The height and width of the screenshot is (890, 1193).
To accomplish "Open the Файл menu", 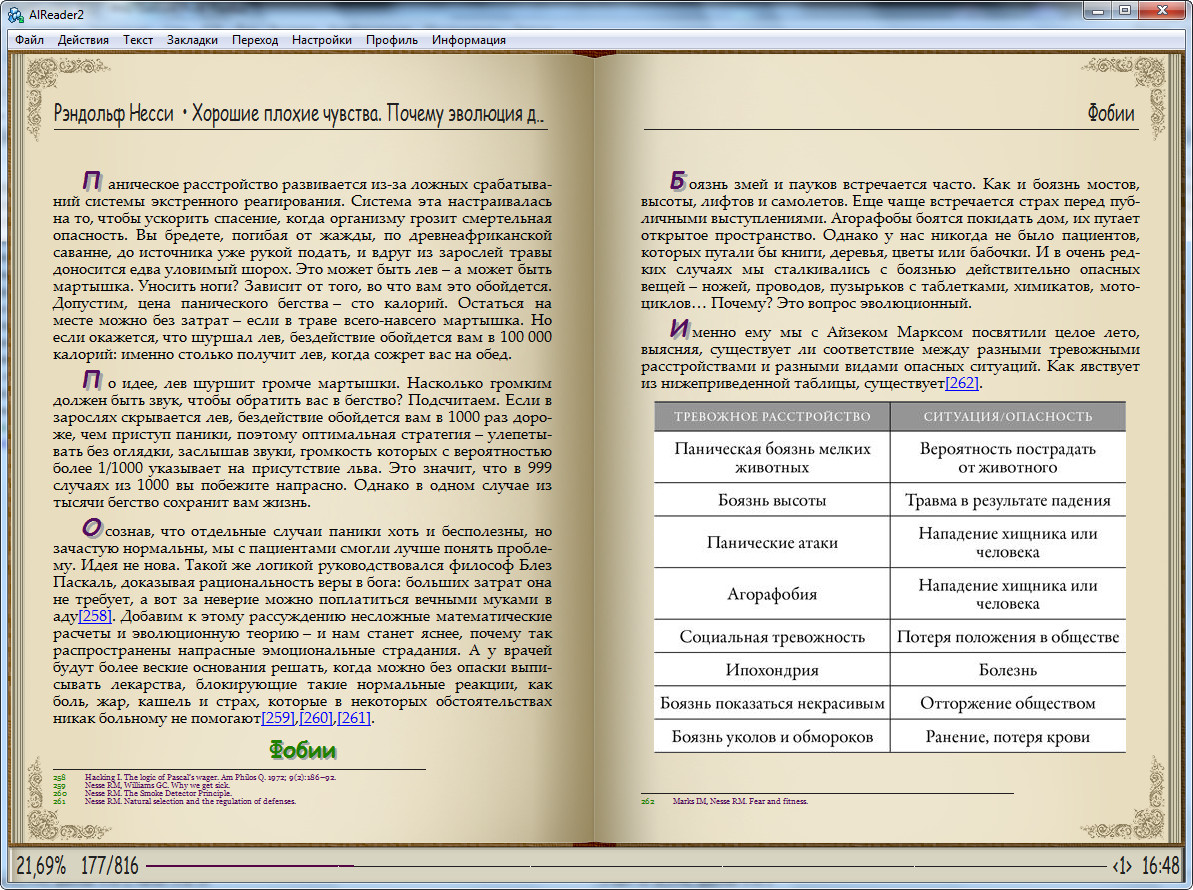I will [x=29, y=40].
